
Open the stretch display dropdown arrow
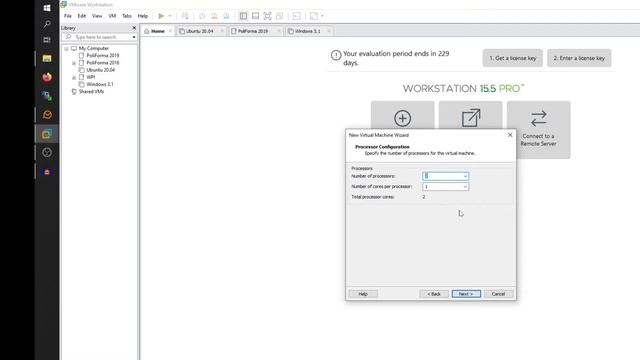(x=322, y=16)
